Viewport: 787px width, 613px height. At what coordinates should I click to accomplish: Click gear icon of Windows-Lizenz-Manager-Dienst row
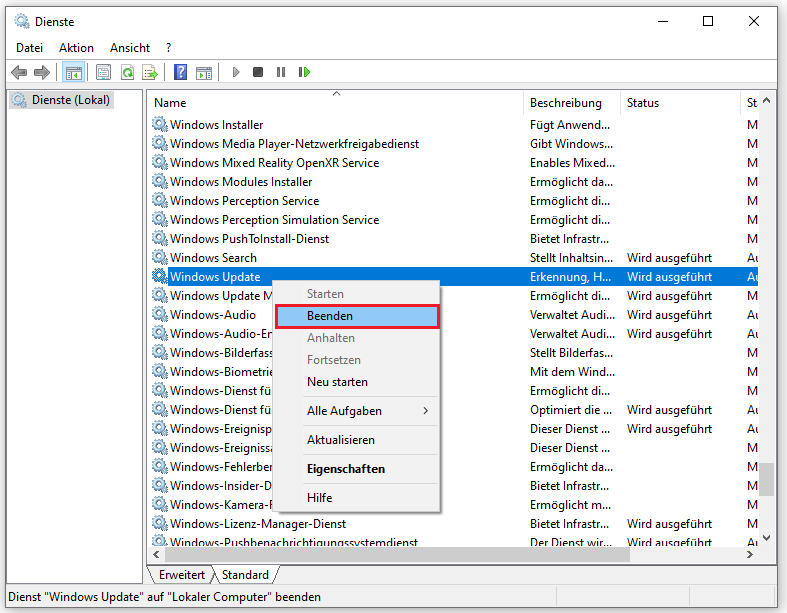point(160,523)
